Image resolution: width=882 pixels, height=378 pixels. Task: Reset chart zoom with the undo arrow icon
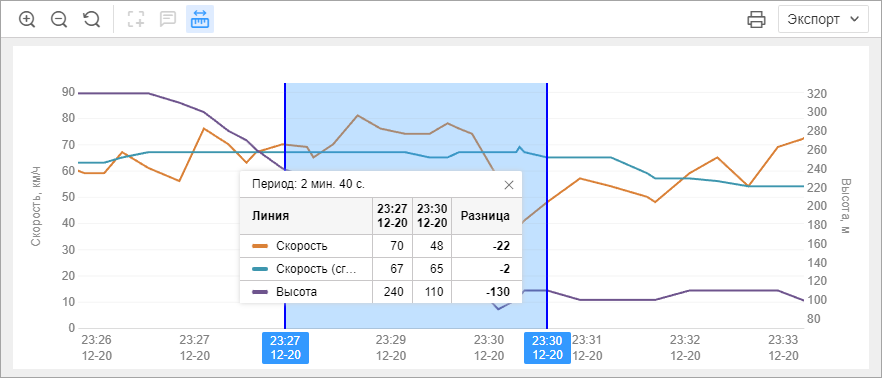click(91, 19)
